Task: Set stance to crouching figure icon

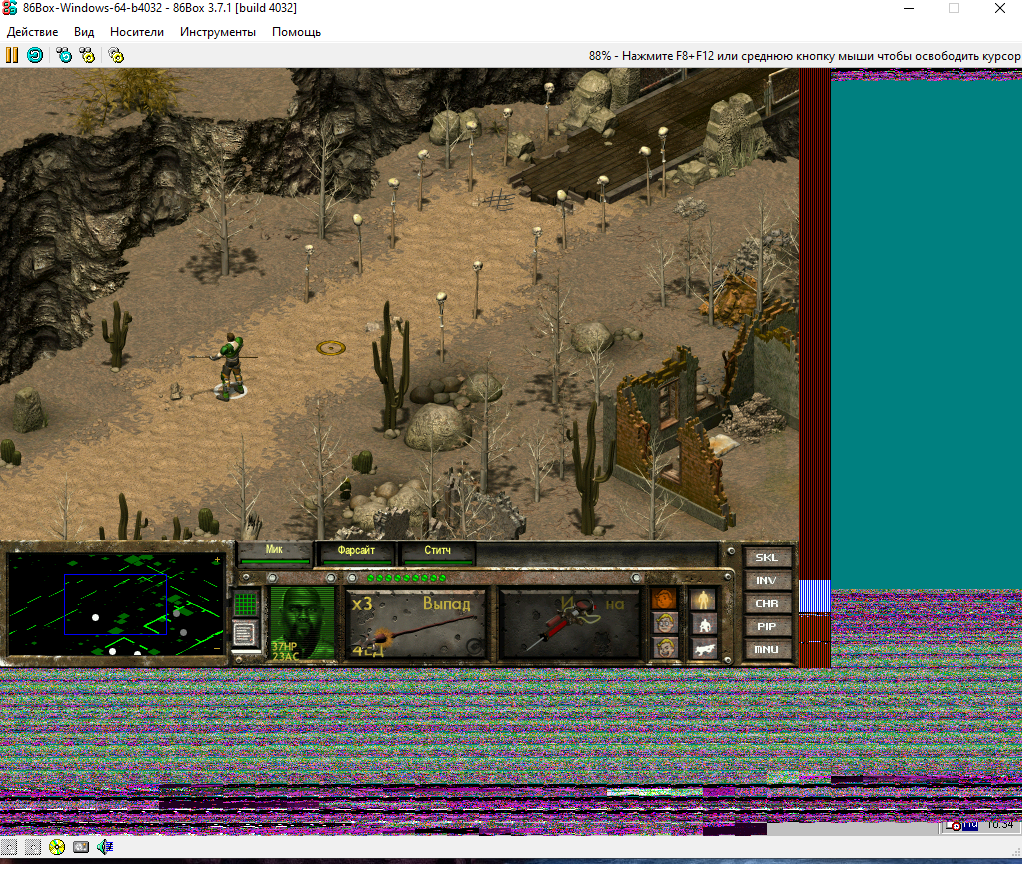Action: coord(703,623)
